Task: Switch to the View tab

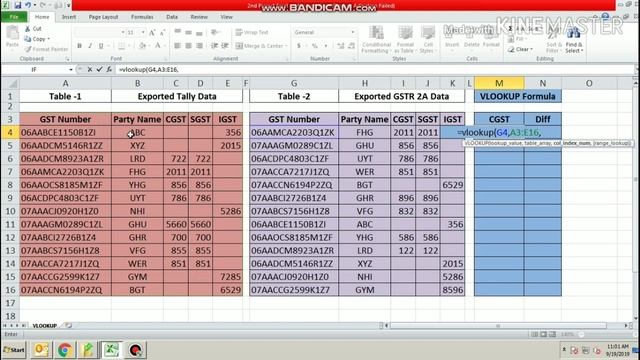Action: coord(227,17)
